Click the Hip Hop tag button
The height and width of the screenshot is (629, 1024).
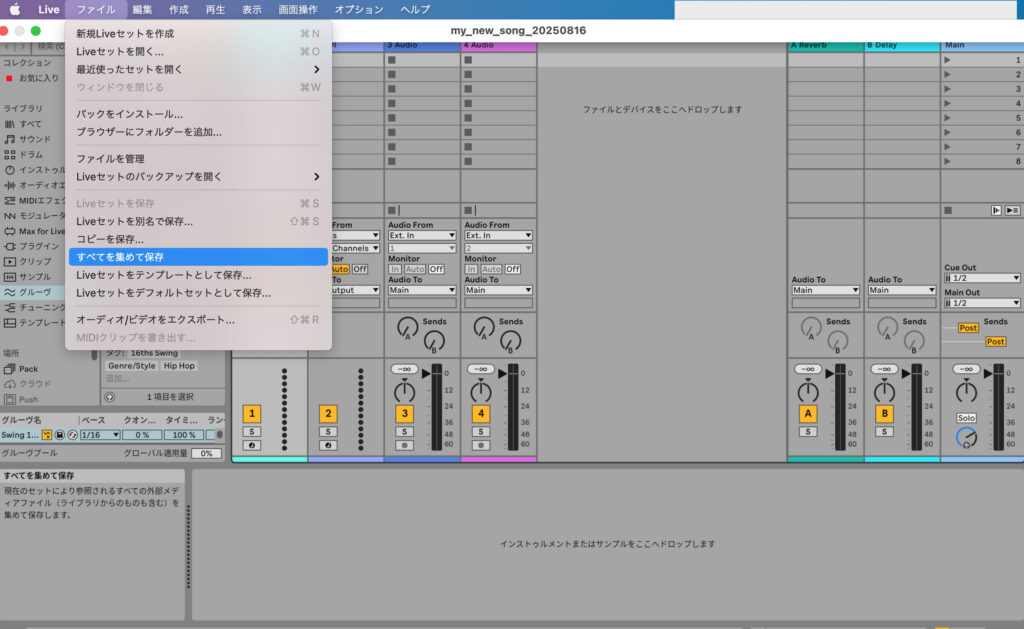coord(179,366)
